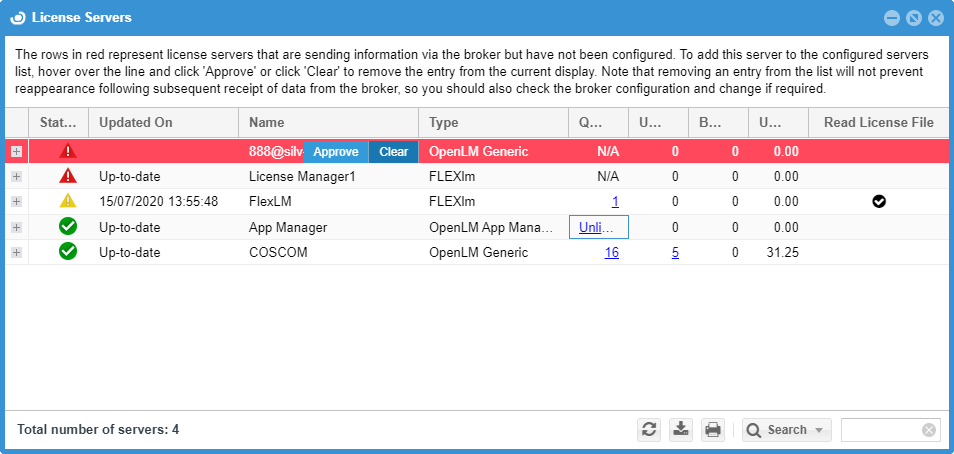The height and width of the screenshot is (454, 954).
Task: Sort by the Name column header
Action: (x=328, y=122)
